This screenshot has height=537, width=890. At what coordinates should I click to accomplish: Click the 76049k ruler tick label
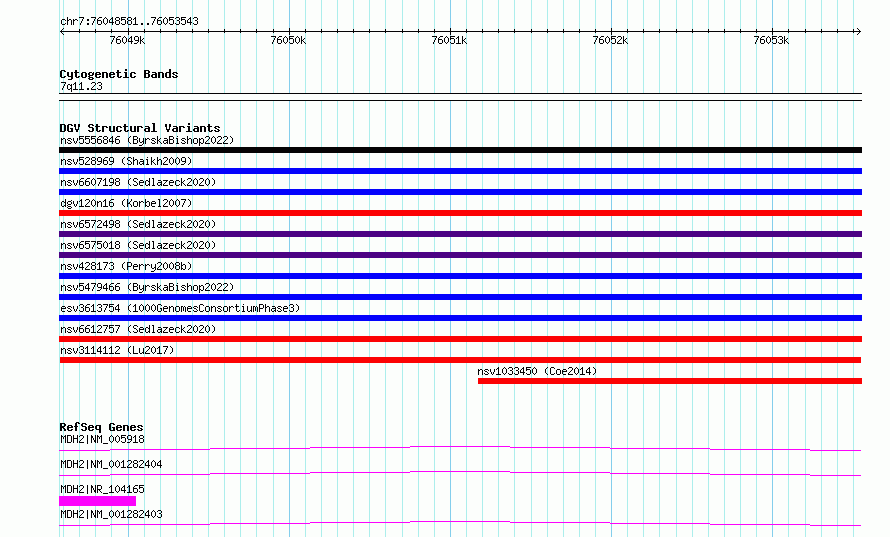coord(127,40)
